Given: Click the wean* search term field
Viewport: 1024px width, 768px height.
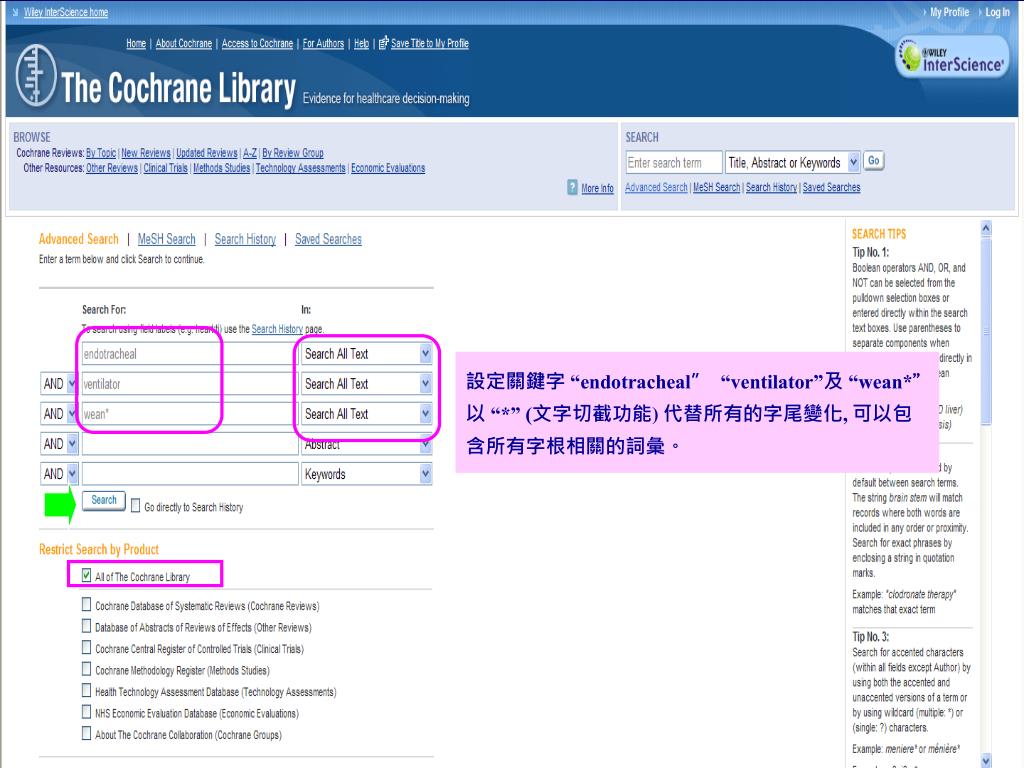Looking at the screenshot, I should point(189,414).
